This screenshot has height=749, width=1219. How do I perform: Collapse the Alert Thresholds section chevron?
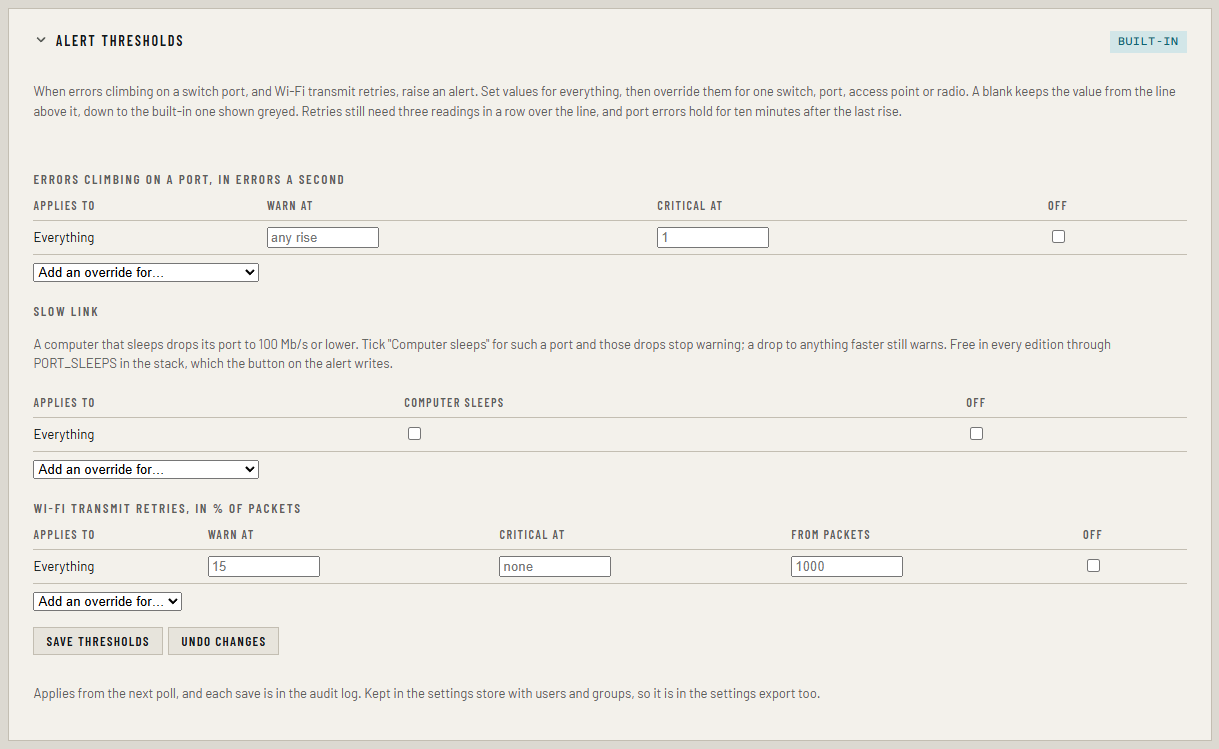pos(41,41)
